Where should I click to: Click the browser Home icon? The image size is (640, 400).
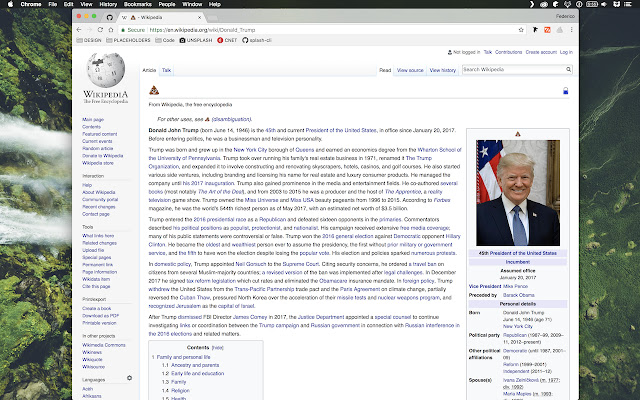click(111, 30)
